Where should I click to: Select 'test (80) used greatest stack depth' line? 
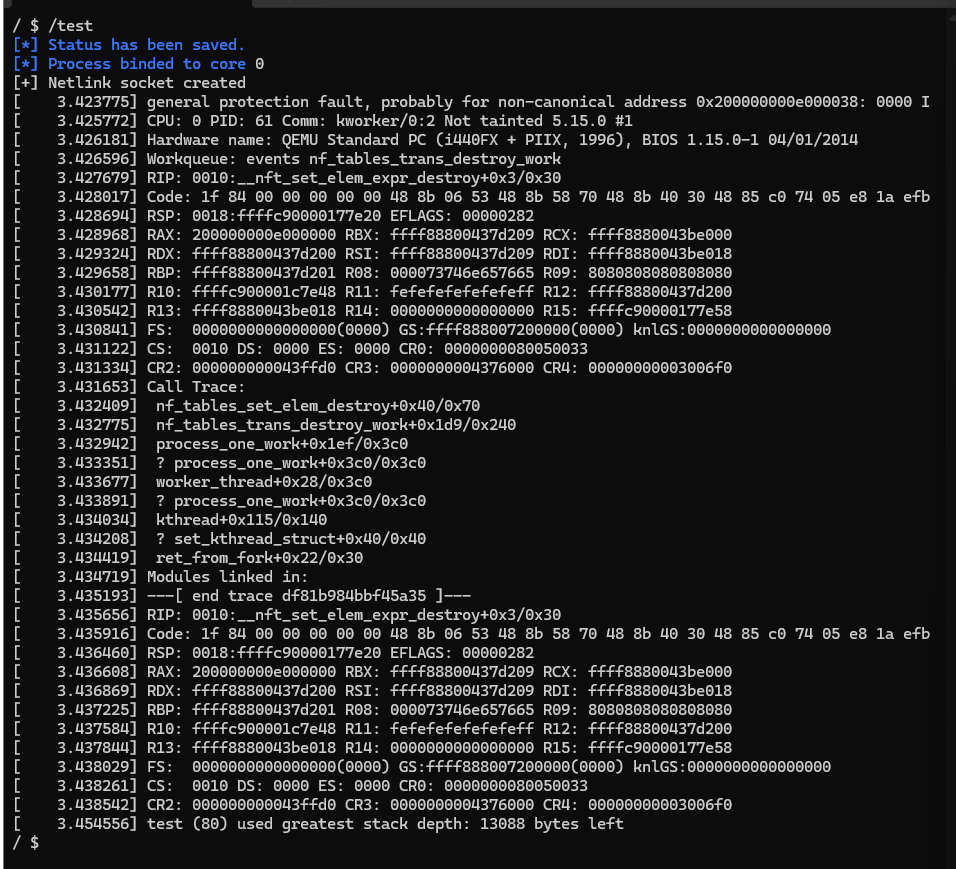(318, 823)
